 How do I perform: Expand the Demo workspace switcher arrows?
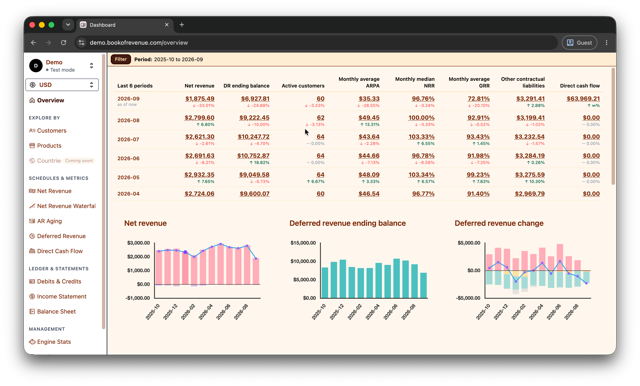pyautogui.click(x=91, y=65)
